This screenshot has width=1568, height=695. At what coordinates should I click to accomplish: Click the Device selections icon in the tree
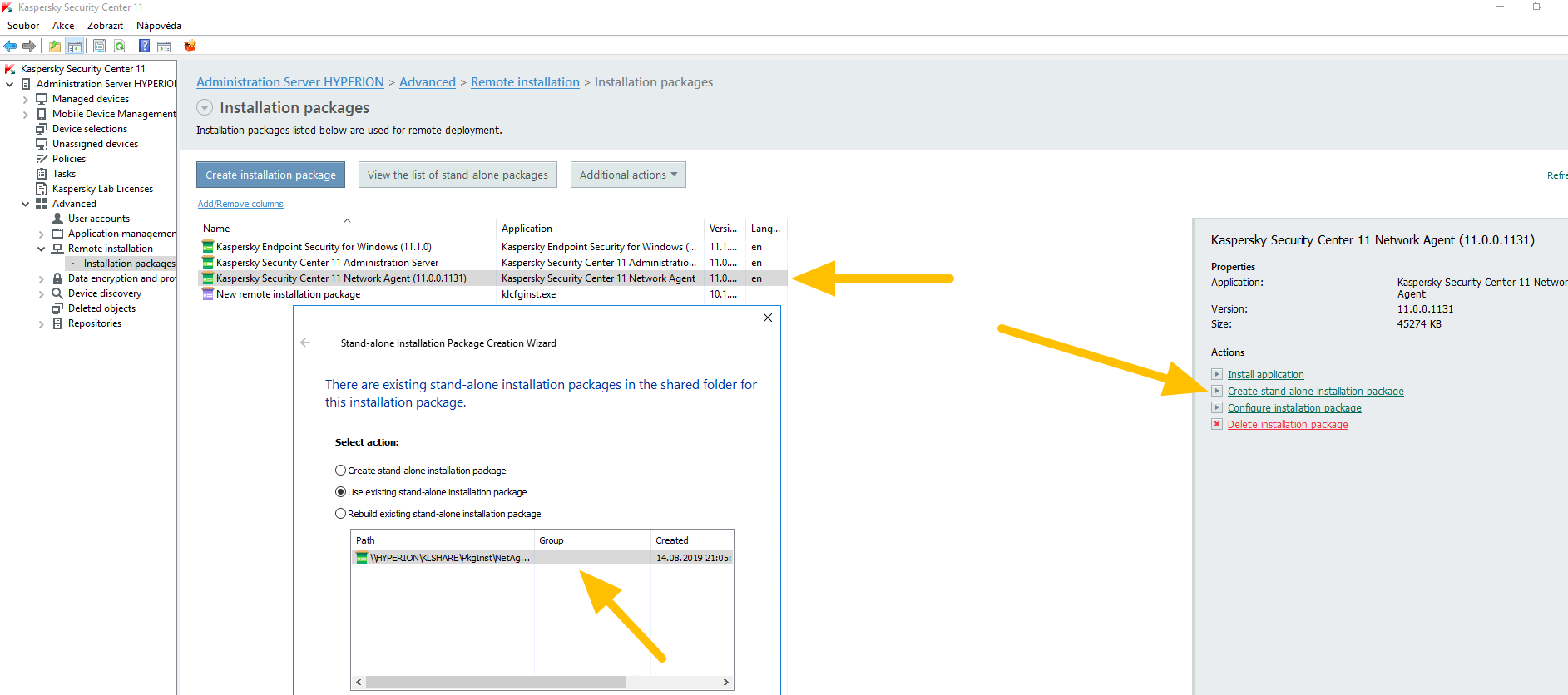tap(42, 129)
